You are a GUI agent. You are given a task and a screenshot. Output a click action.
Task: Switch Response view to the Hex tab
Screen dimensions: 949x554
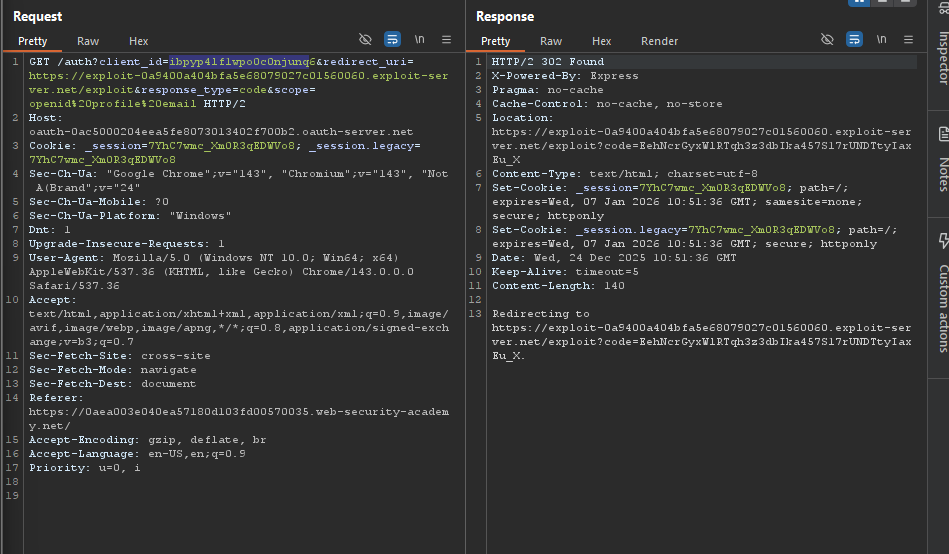pyautogui.click(x=602, y=41)
